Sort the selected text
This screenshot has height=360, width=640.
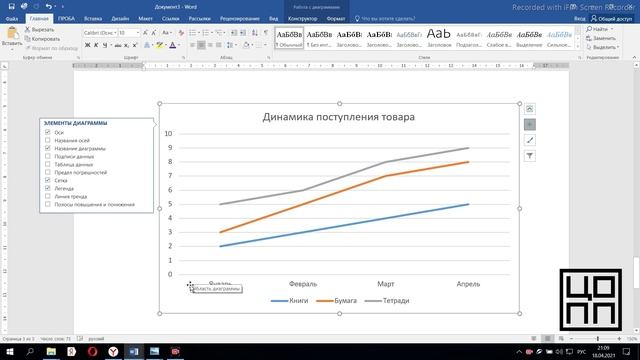tap(255, 33)
